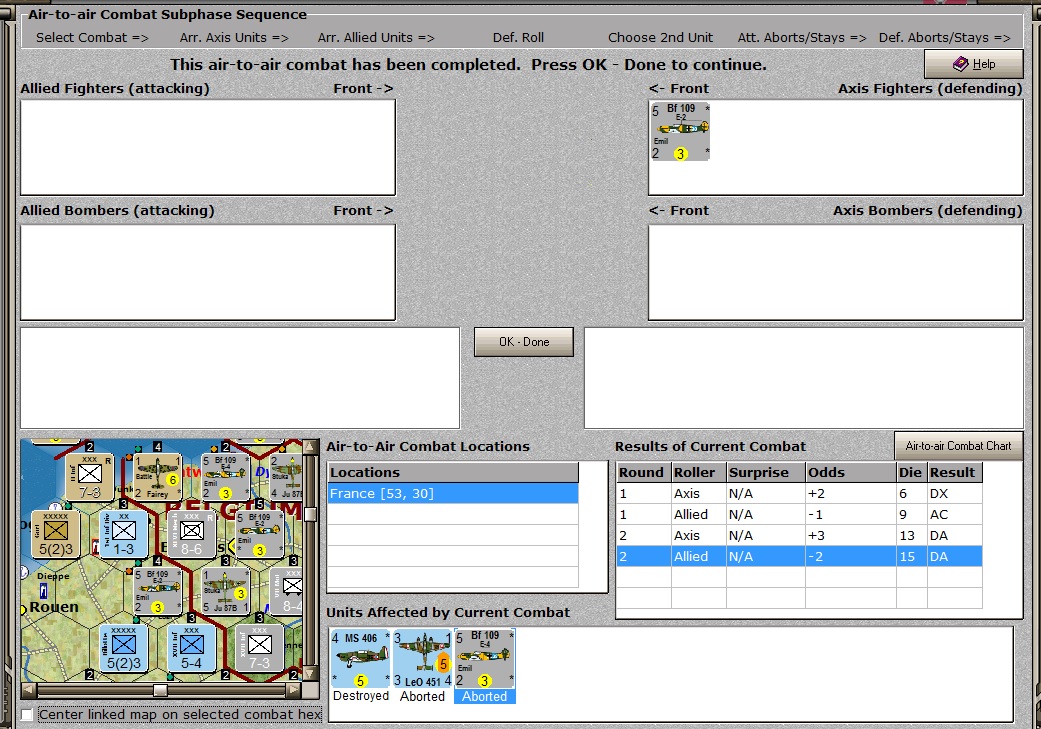Click the Surprise column header
1041x729 pixels.
click(x=765, y=472)
